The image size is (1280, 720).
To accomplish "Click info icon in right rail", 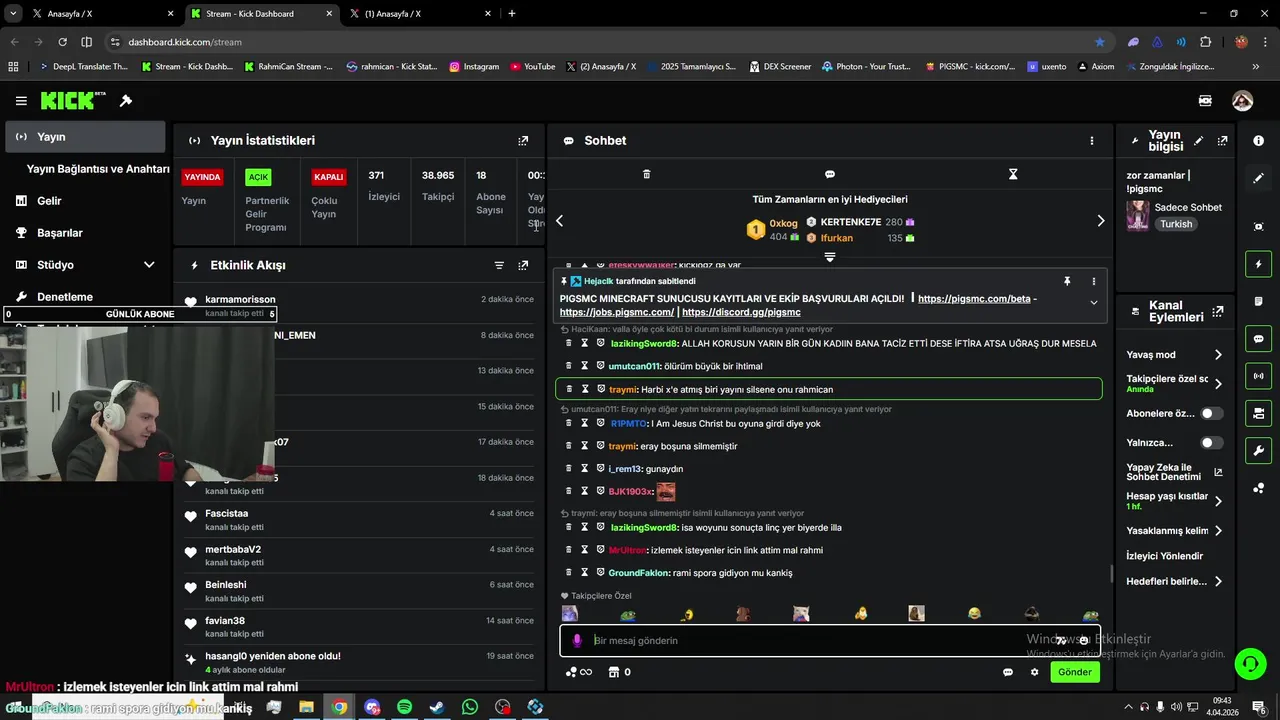I will coord(1258,141).
